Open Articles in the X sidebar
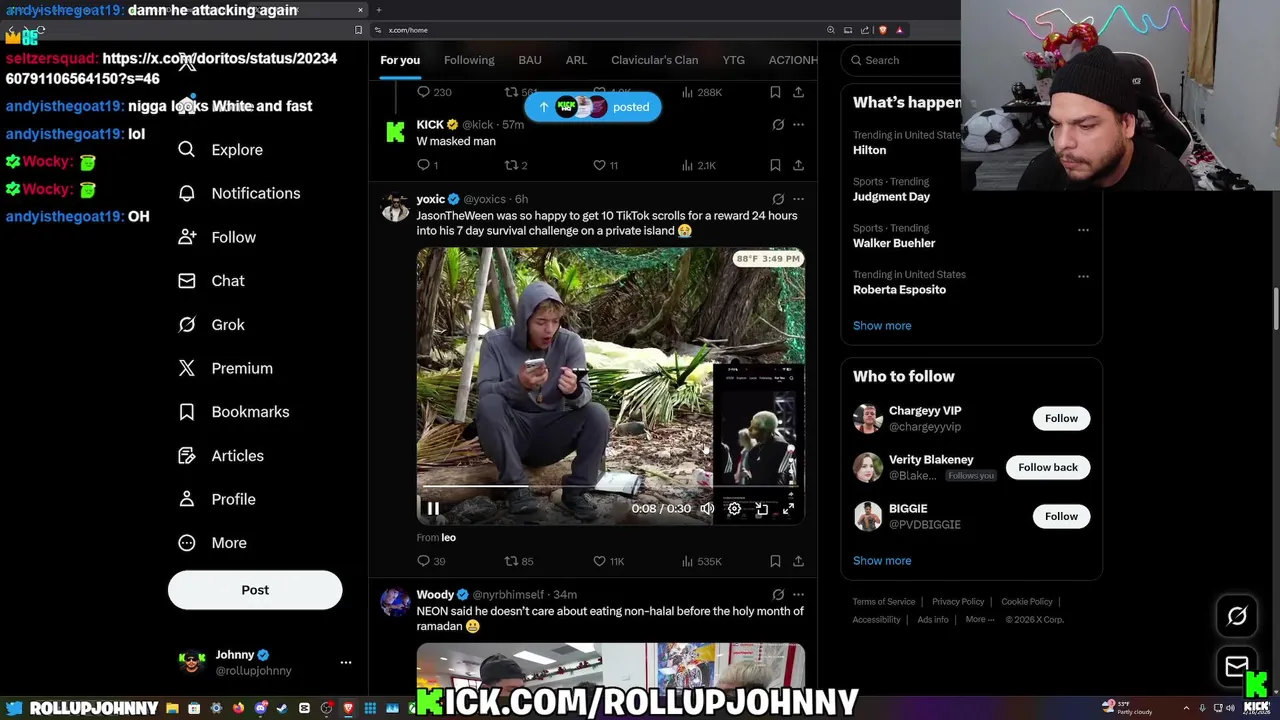 pos(220,456)
